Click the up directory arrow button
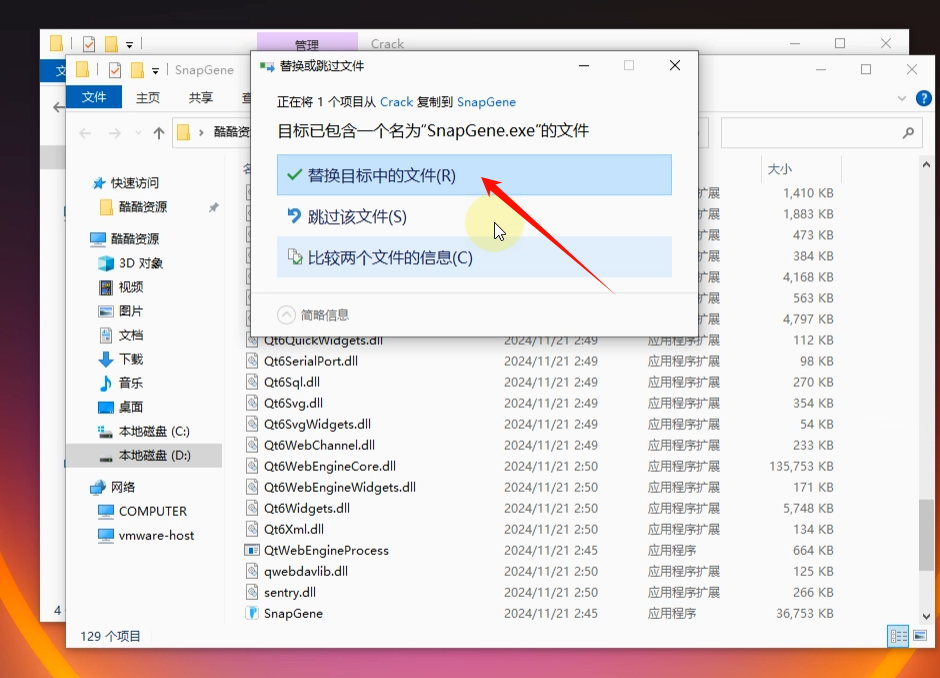 [x=159, y=133]
